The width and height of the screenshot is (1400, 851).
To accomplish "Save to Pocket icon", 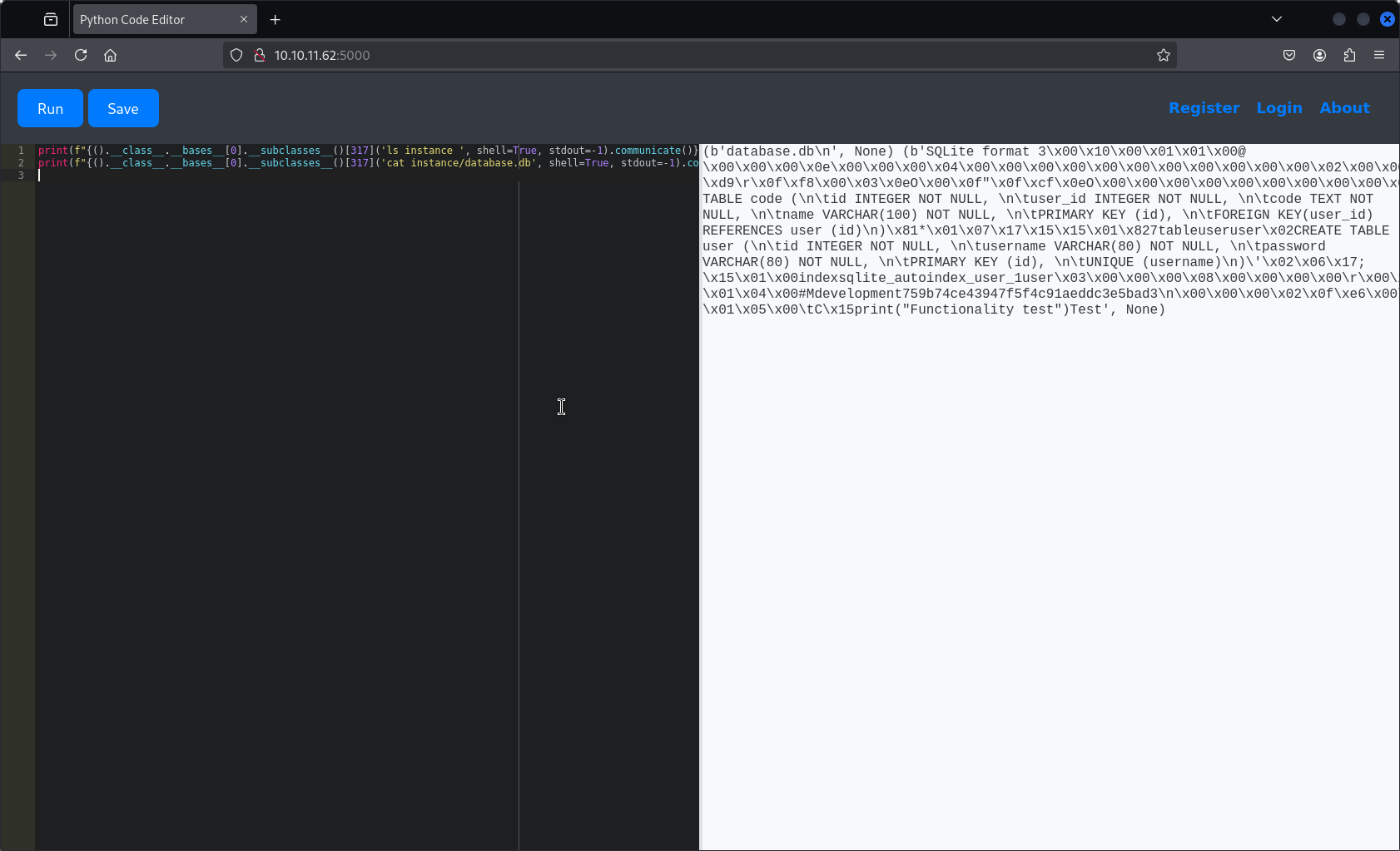I will click(x=1288, y=55).
